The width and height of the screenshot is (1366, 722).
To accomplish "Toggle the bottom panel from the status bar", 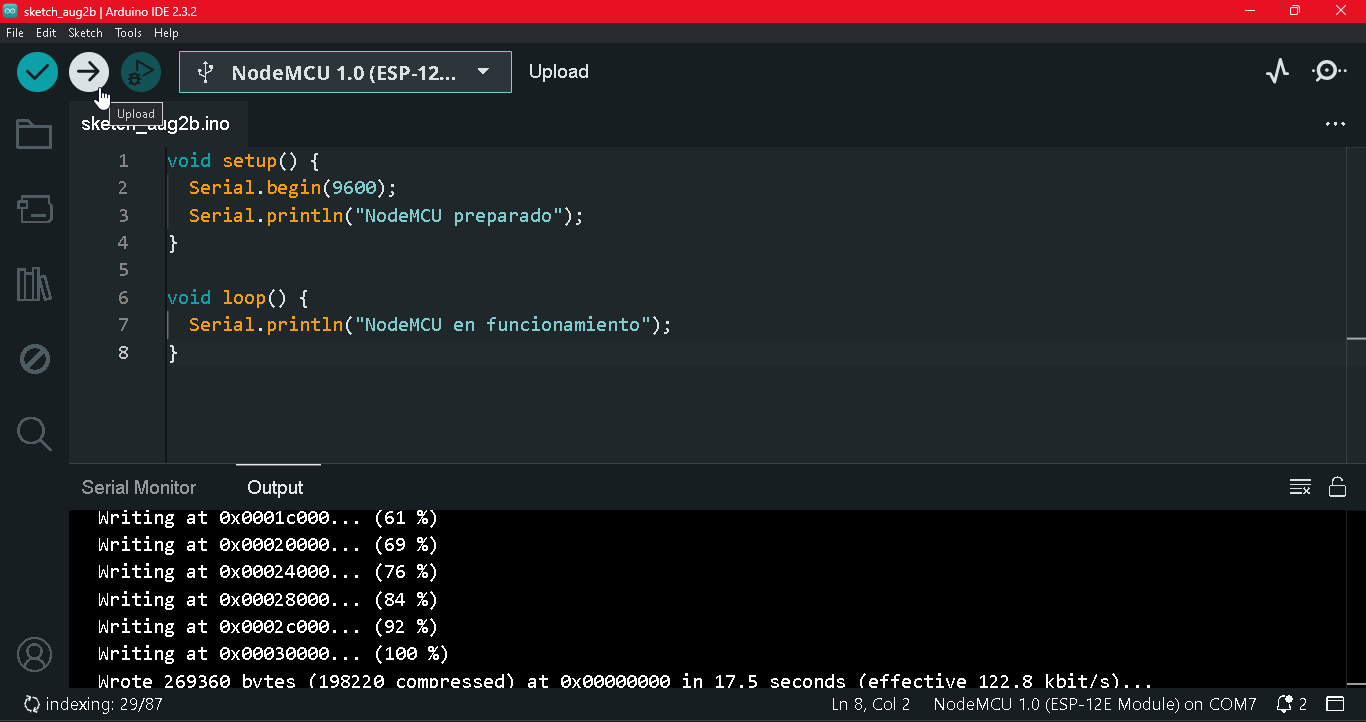I will tap(1337, 703).
